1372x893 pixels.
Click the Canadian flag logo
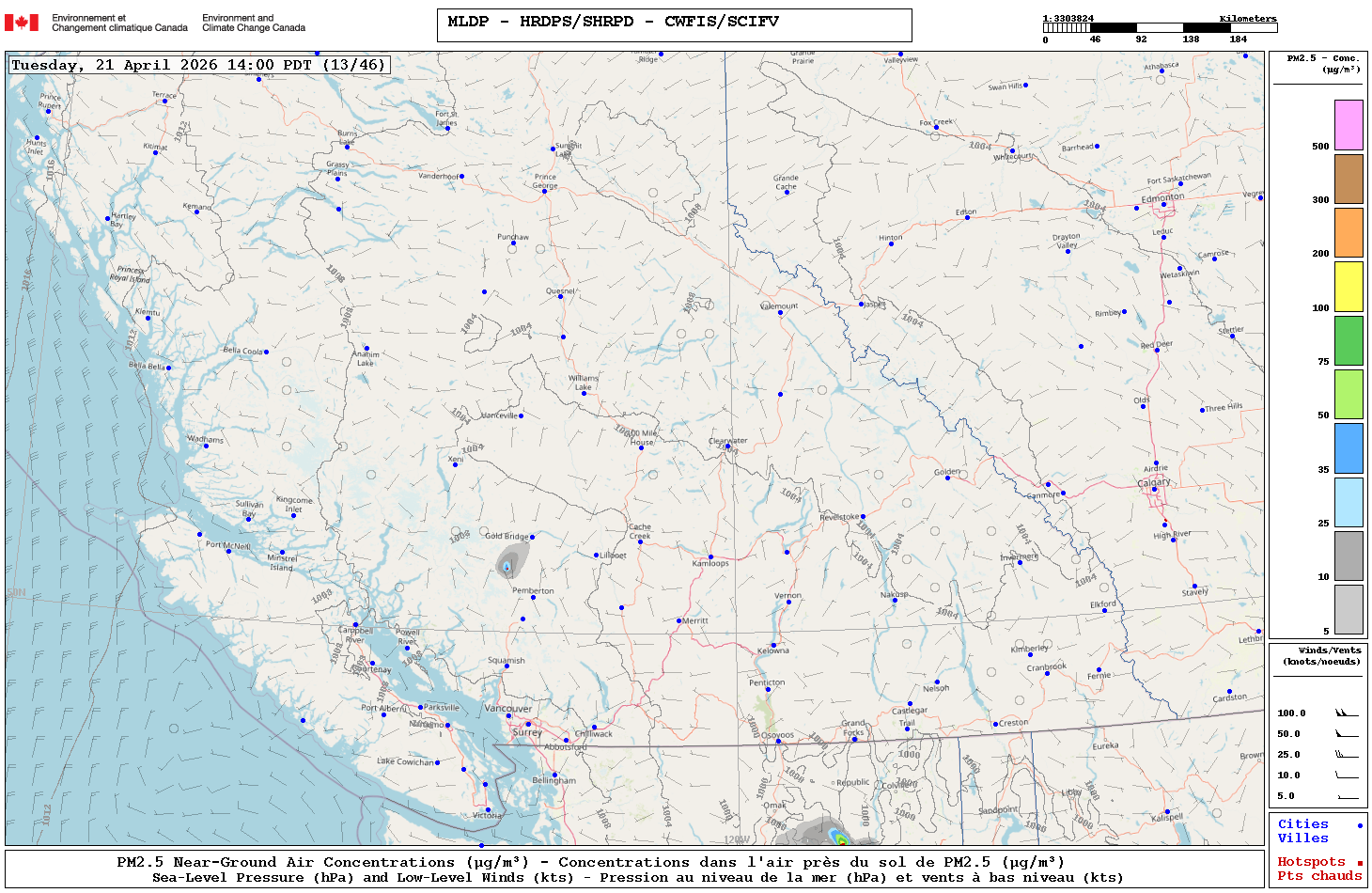22,23
